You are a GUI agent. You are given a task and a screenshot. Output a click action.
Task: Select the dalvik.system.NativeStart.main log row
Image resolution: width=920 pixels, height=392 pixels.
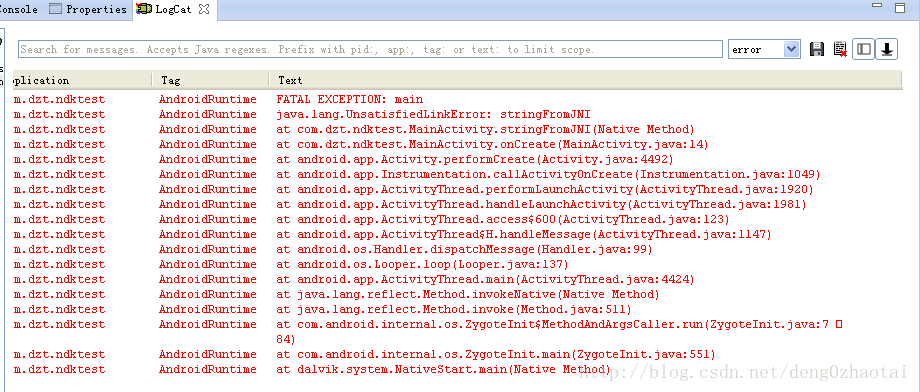(x=458, y=369)
